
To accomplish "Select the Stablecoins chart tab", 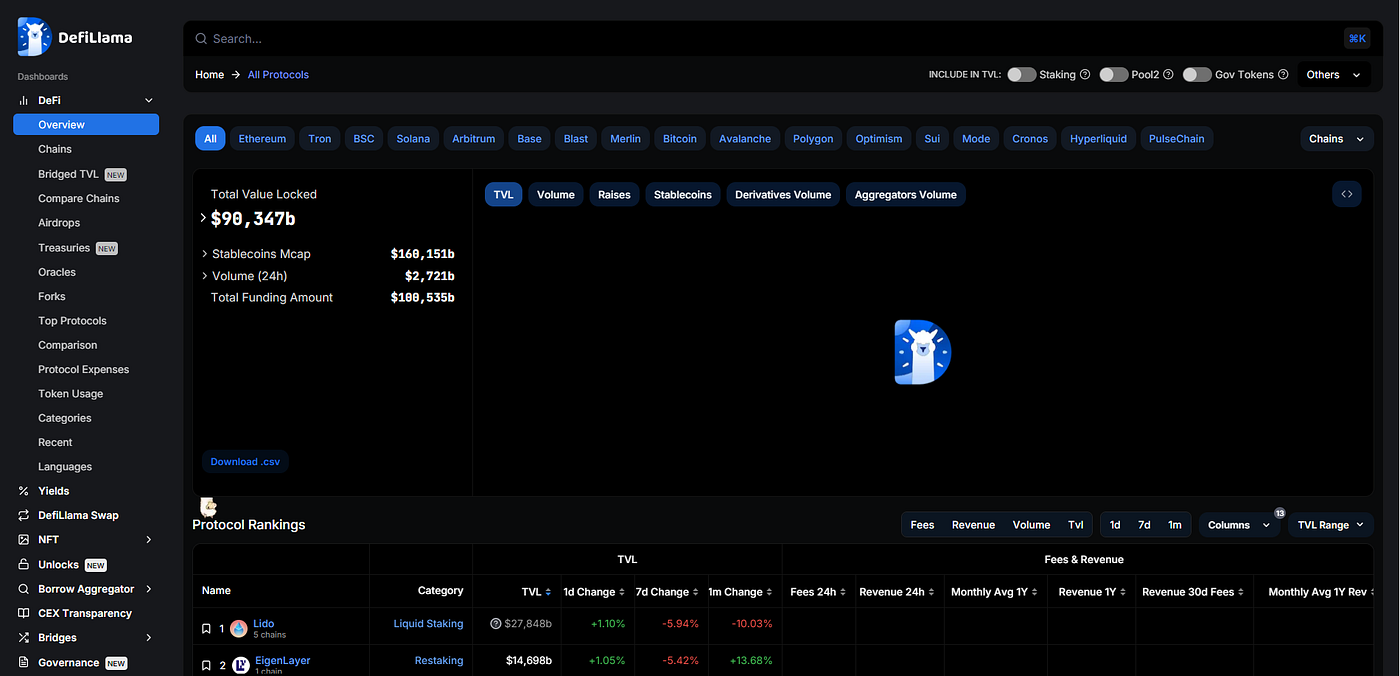I will click(683, 195).
